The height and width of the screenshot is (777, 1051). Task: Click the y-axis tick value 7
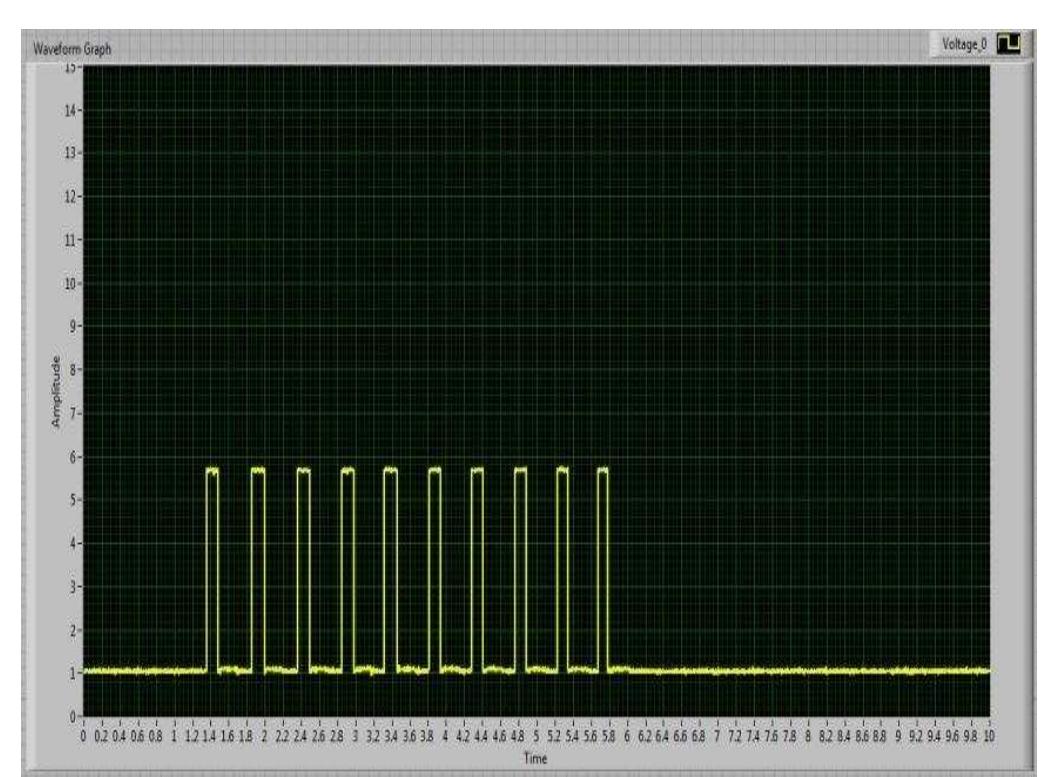(73, 414)
